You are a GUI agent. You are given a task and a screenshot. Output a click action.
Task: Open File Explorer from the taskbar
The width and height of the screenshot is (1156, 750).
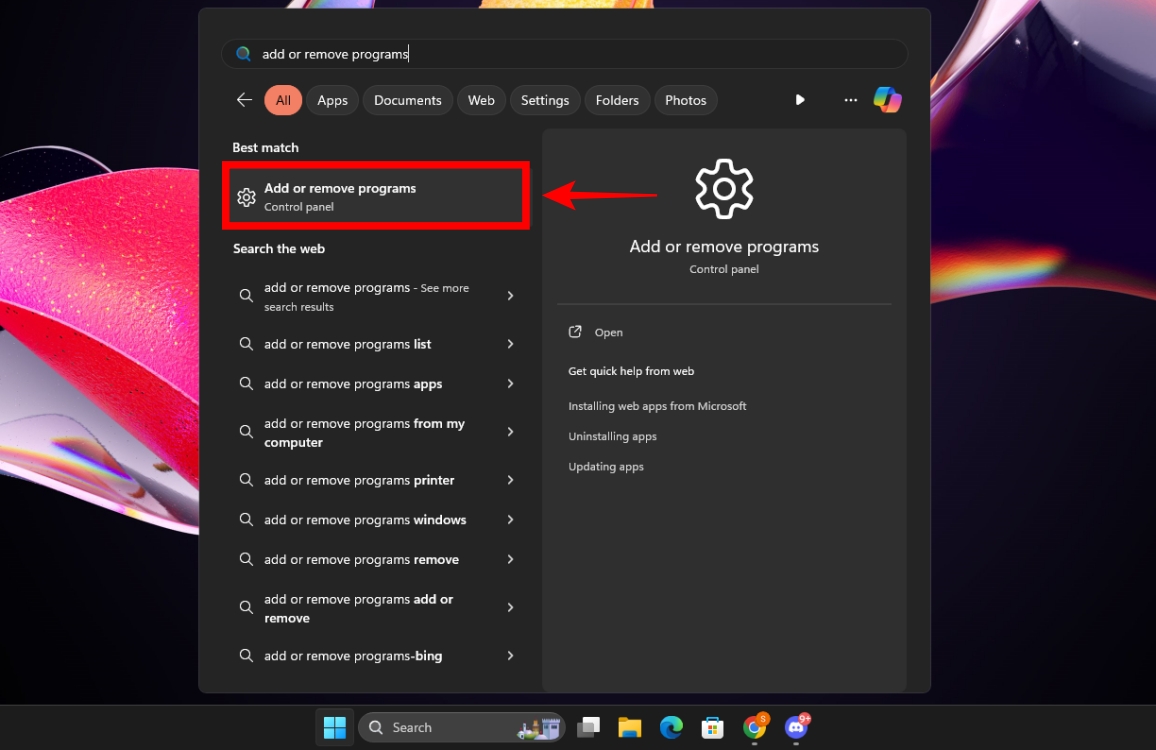coord(629,727)
